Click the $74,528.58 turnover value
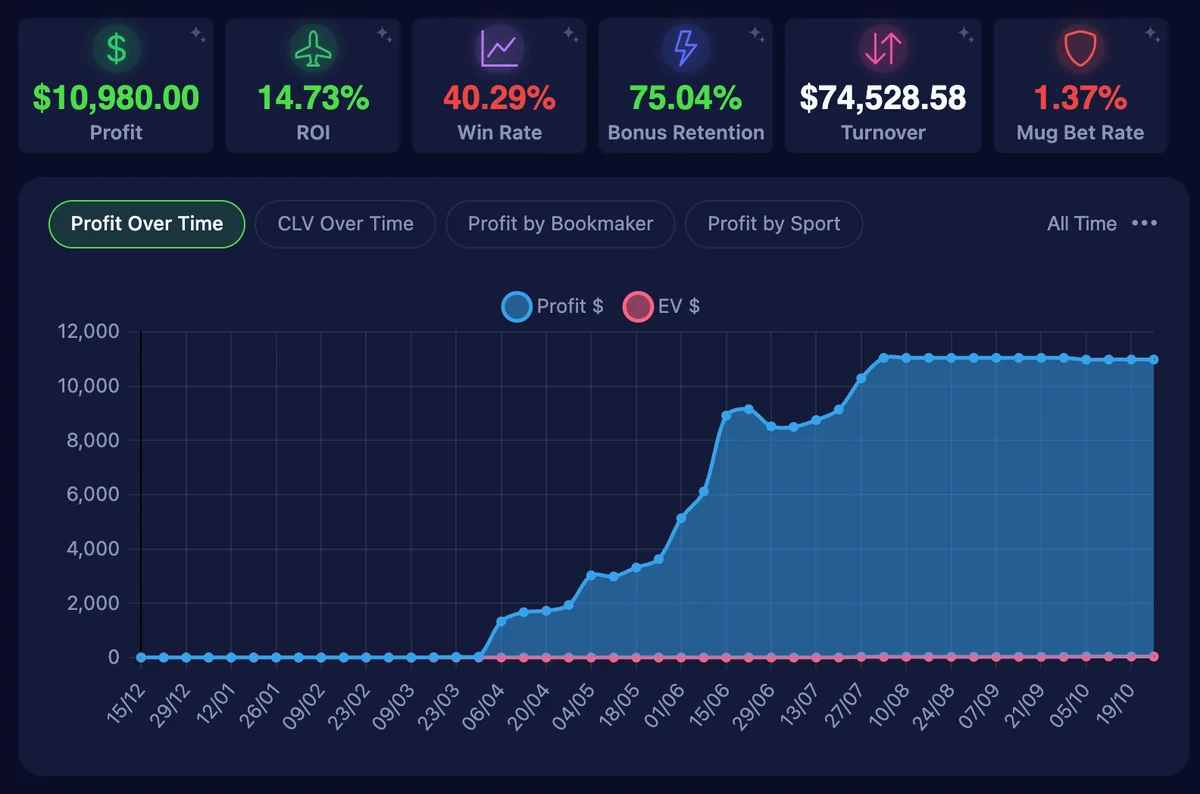Image resolution: width=1200 pixels, height=794 pixels. click(883, 98)
